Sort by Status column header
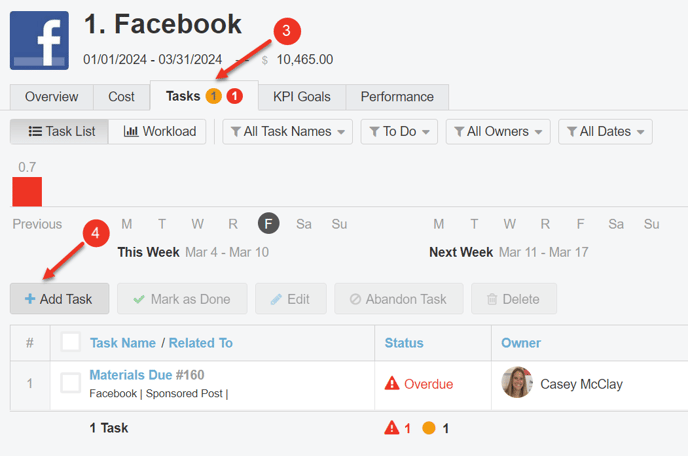The width and height of the screenshot is (688, 456). click(404, 343)
